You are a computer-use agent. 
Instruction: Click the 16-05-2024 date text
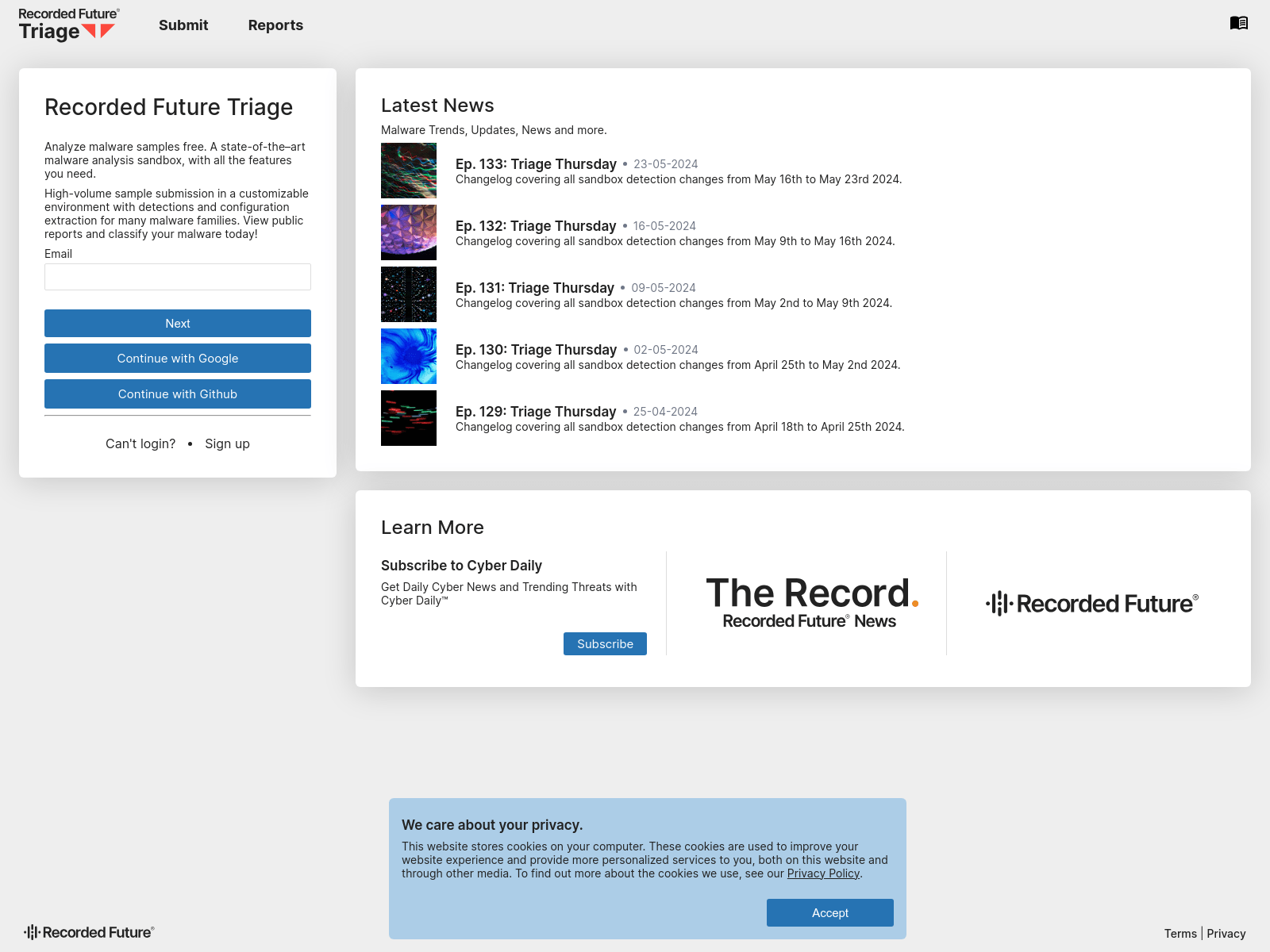click(664, 226)
